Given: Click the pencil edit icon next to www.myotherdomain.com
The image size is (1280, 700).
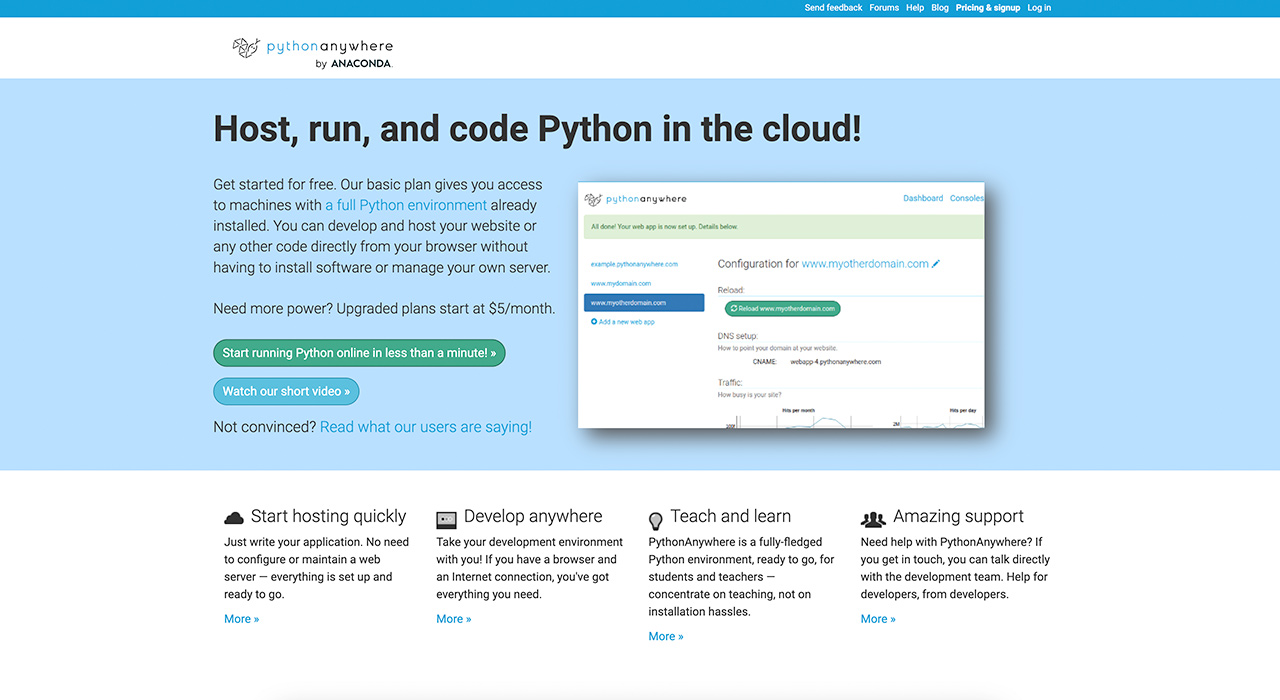Looking at the screenshot, I should pyautogui.click(x=936, y=263).
